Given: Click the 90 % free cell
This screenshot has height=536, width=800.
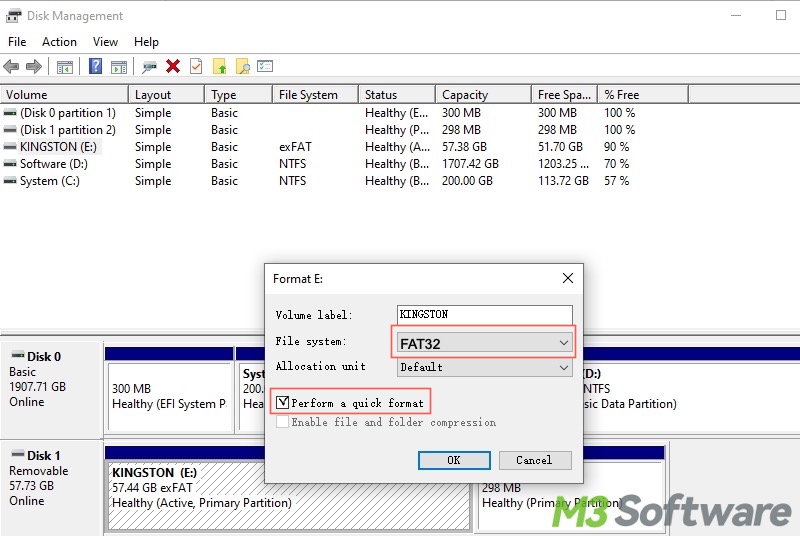Looking at the screenshot, I should pos(616,147).
